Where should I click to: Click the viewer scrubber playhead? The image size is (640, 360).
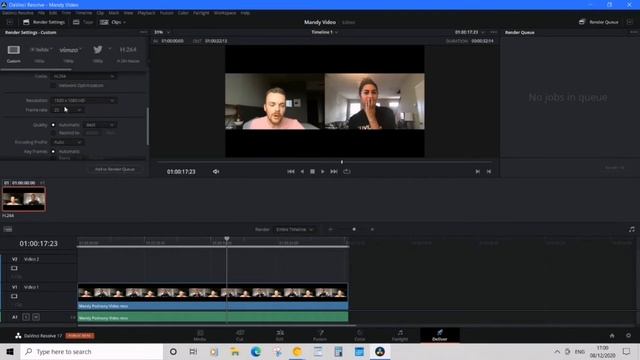point(342,162)
